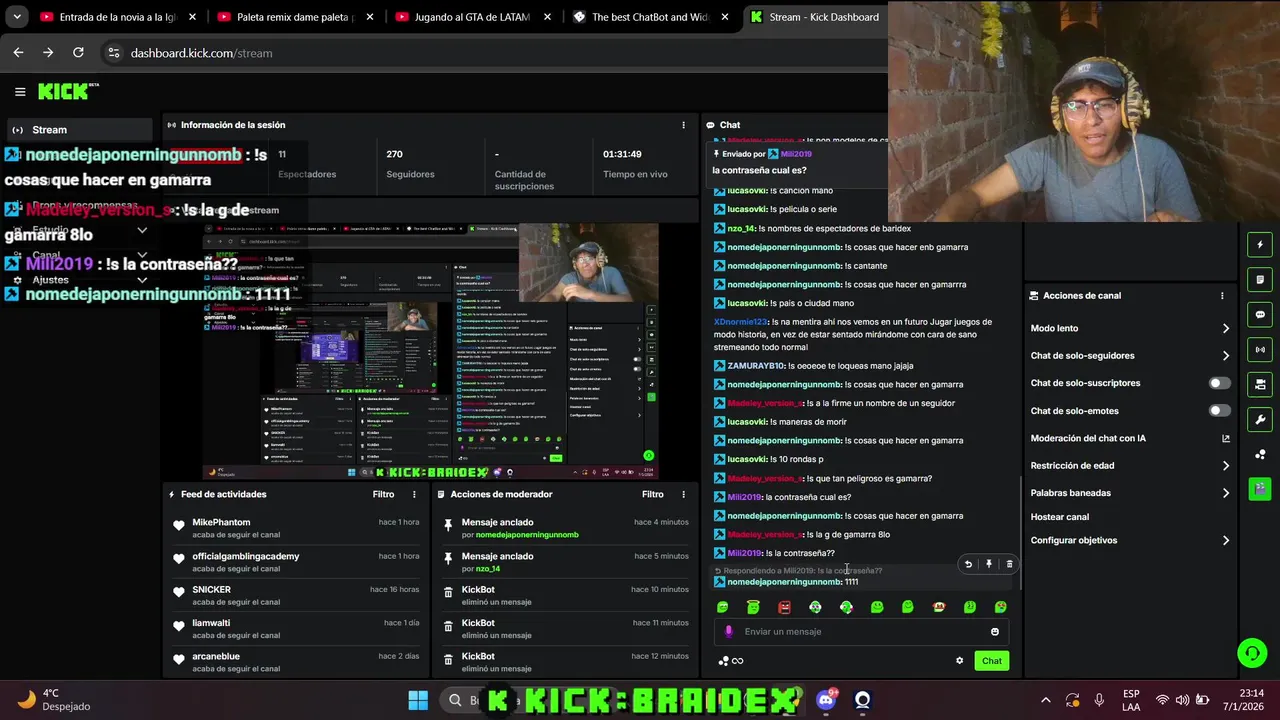Open the green headset support button
The height and width of the screenshot is (720, 1280).
(1252, 653)
